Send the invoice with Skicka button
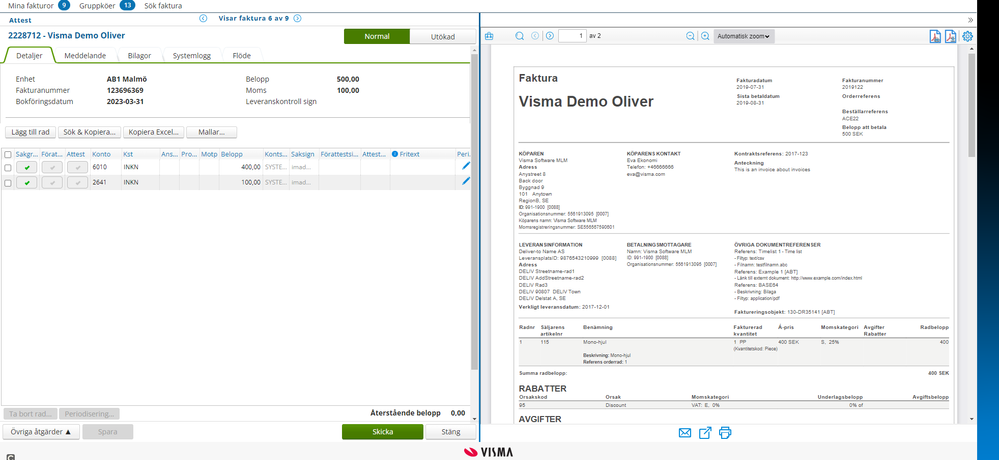999x460 pixels. point(382,432)
